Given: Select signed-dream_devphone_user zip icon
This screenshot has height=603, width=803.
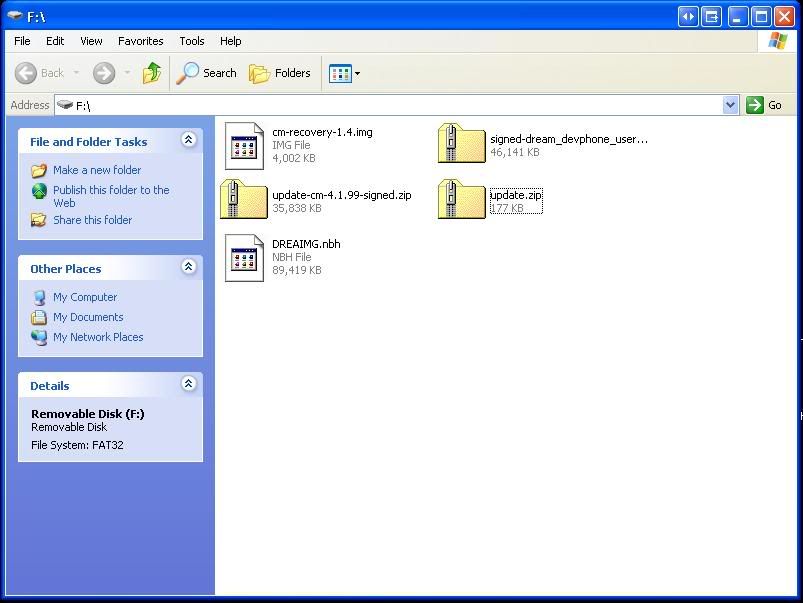Looking at the screenshot, I should point(461,143).
